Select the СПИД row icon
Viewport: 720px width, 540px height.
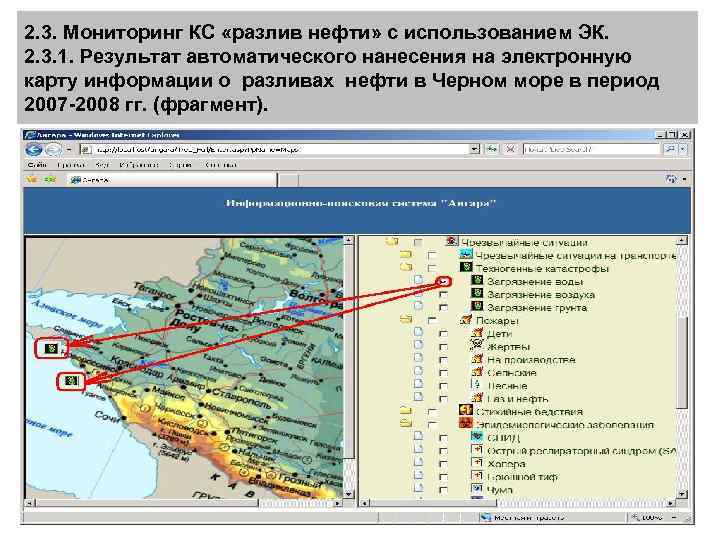pos(478,436)
